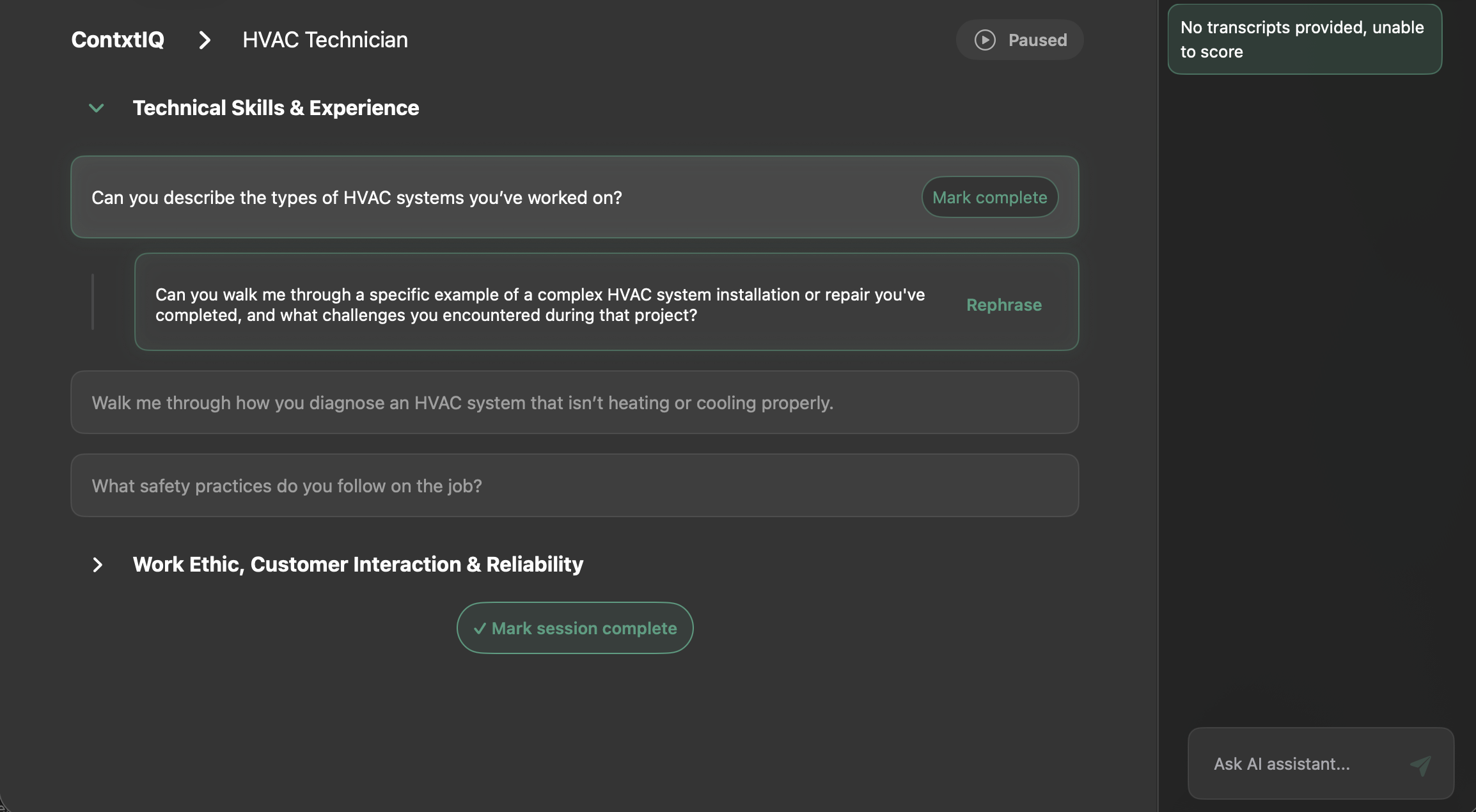Click the Rephrase link on the follow-up question
This screenshot has width=1476, height=812.
(x=1003, y=305)
